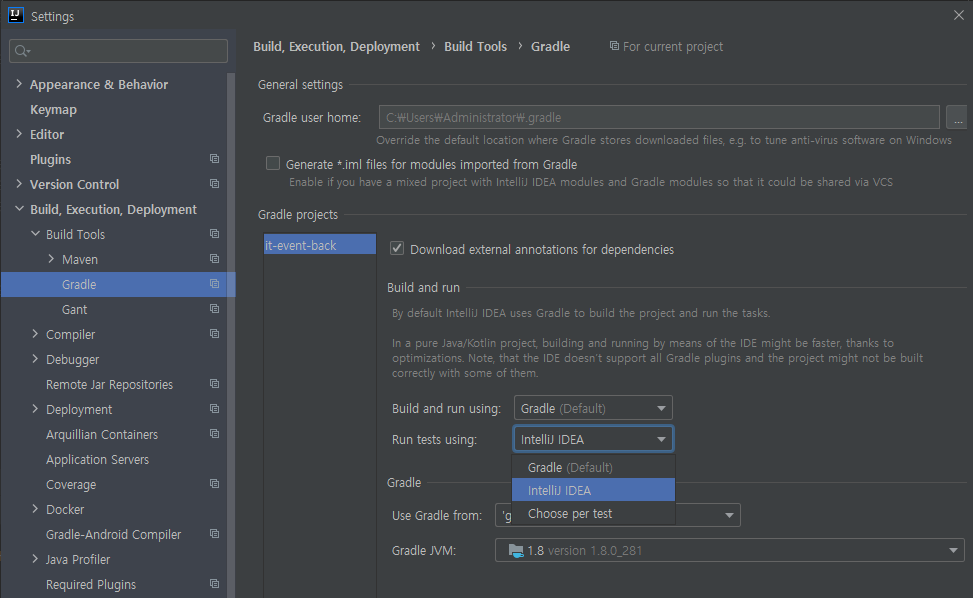Click the Gradle user home path field
Screen dimensions: 973x598
(x=659, y=117)
